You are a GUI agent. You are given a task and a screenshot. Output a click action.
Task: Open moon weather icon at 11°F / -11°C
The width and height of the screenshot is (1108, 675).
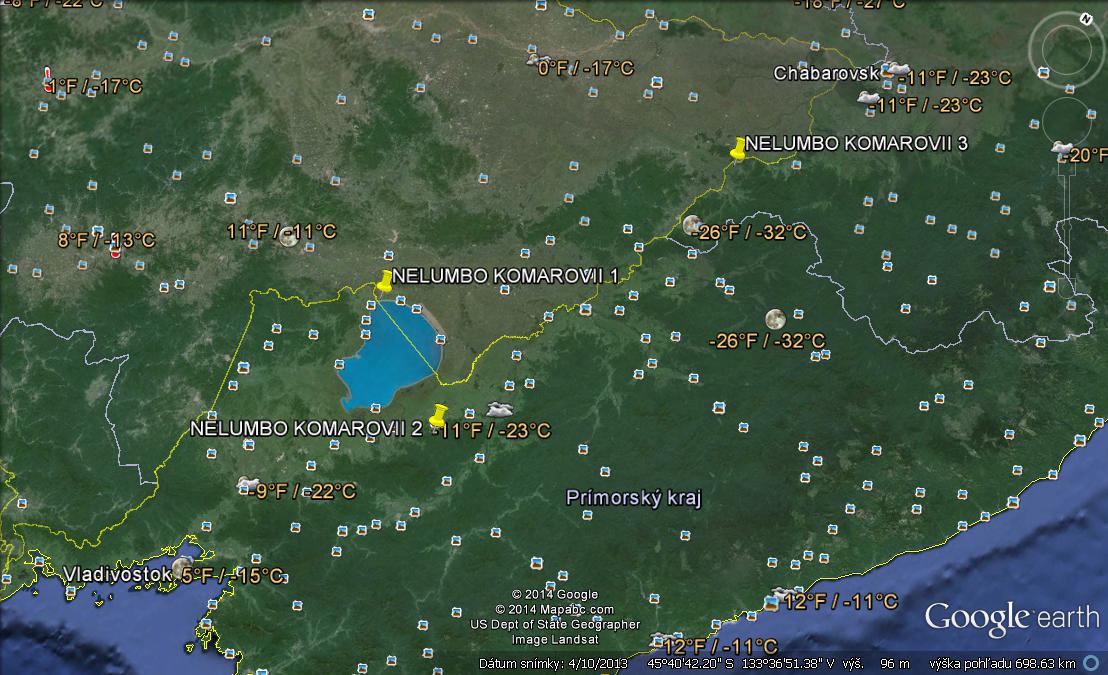[x=288, y=237]
